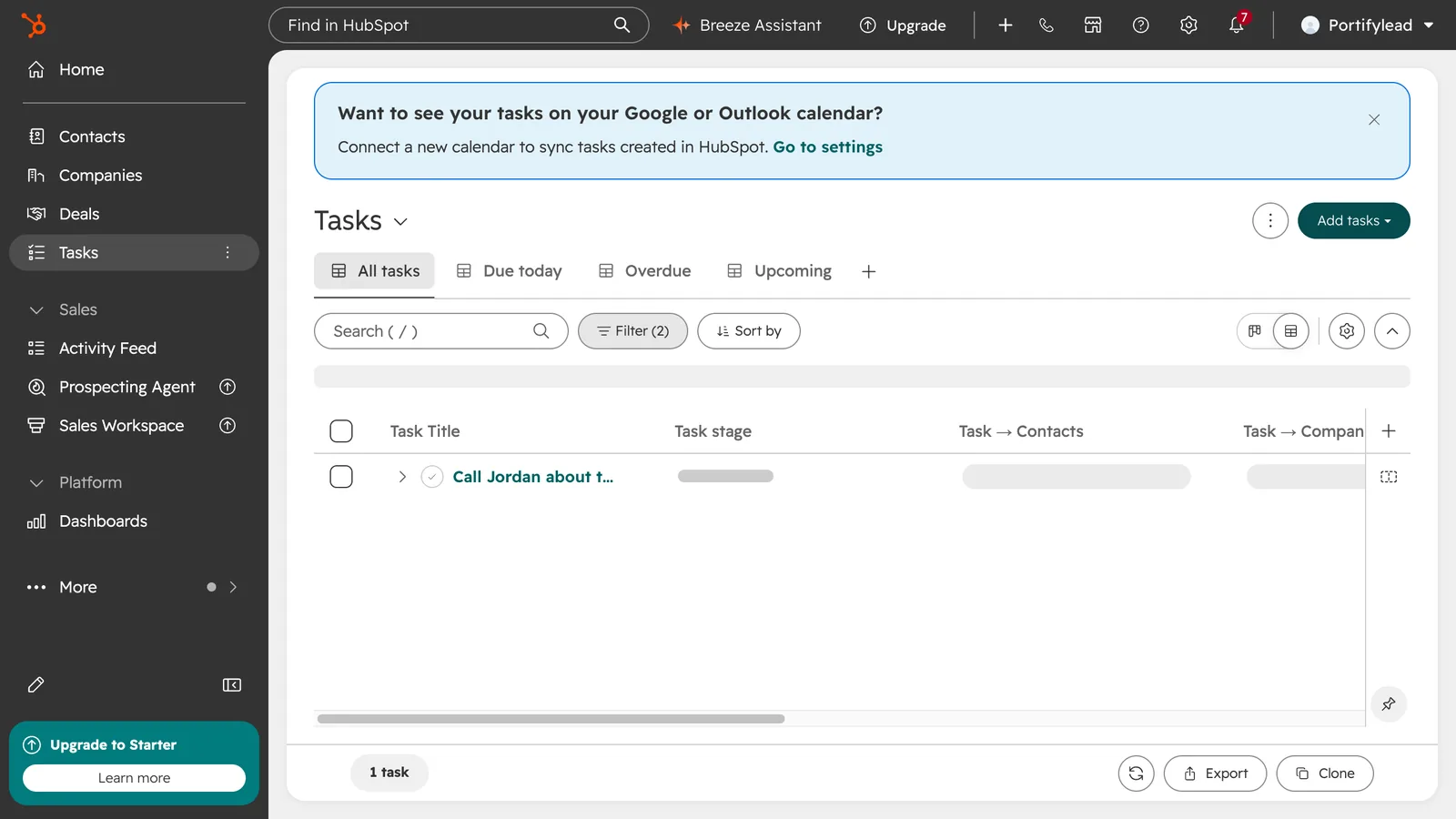1456x819 pixels.
Task: Collapse the sidebar with the panel icon
Action: [x=232, y=685]
